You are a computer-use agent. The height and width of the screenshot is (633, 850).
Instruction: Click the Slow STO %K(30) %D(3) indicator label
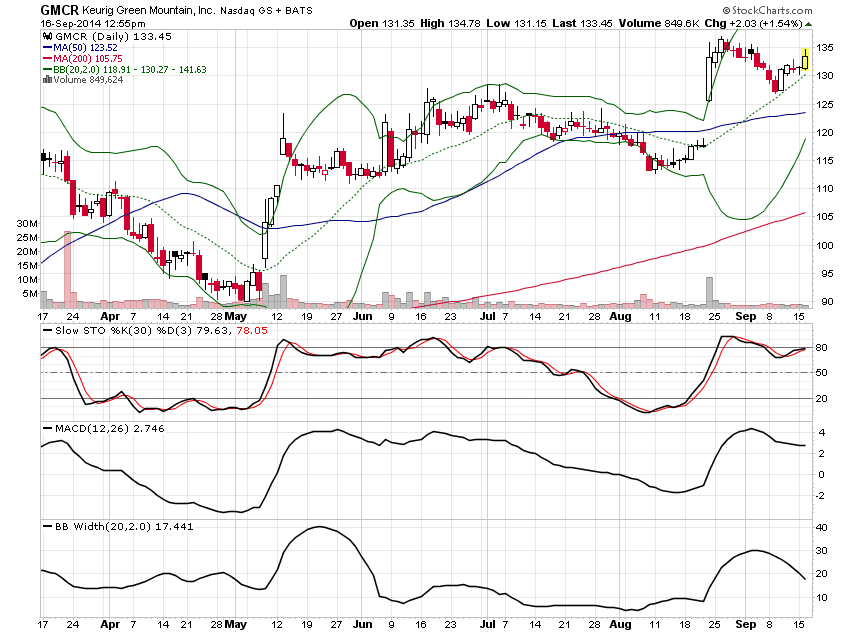point(124,331)
